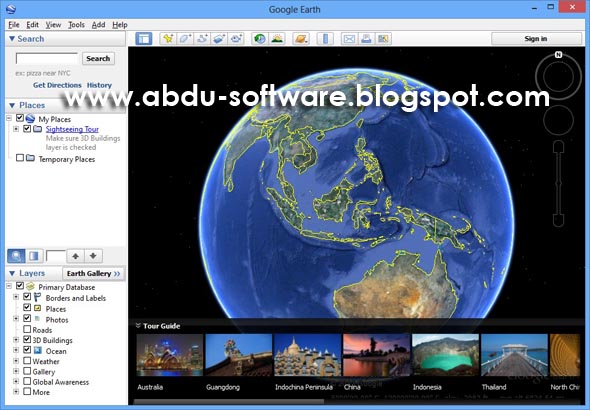Uncheck the Primary Database checkbox

(x=20, y=286)
